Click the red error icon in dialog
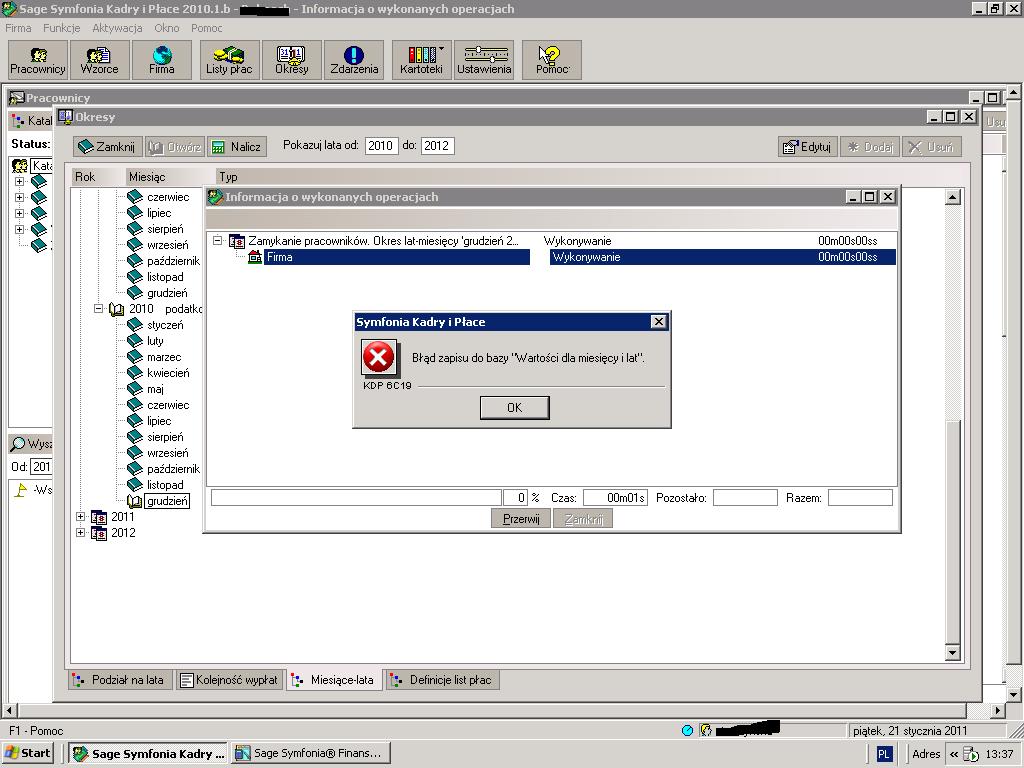 point(378,357)
